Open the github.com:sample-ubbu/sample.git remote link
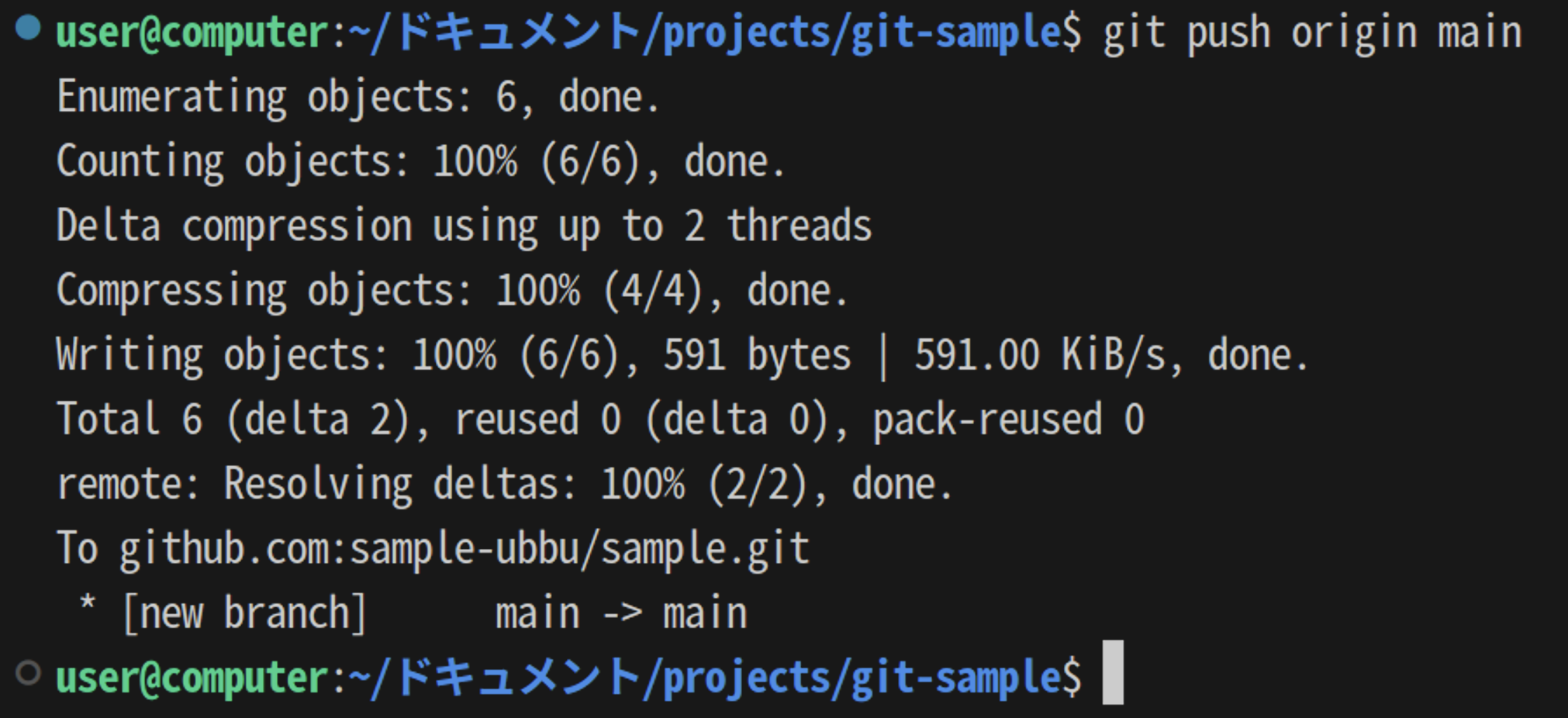The height and width of the screenshot is (718, 1568). click(464, 549)
